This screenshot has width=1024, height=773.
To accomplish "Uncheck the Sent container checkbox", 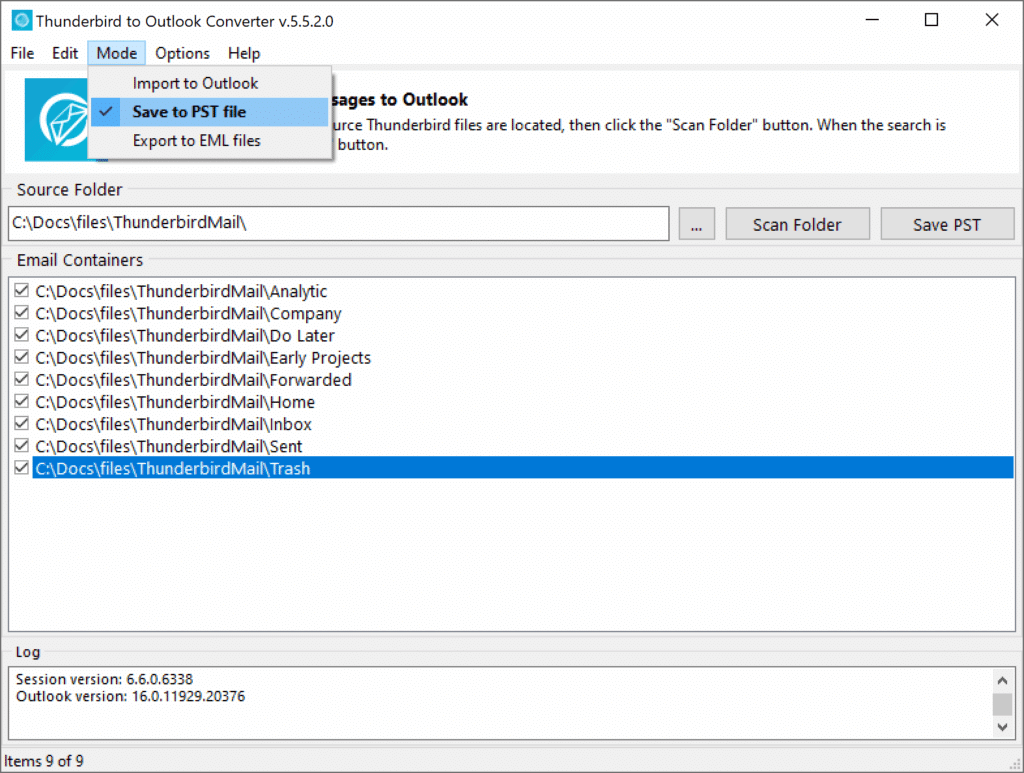I will click(21, 445).
